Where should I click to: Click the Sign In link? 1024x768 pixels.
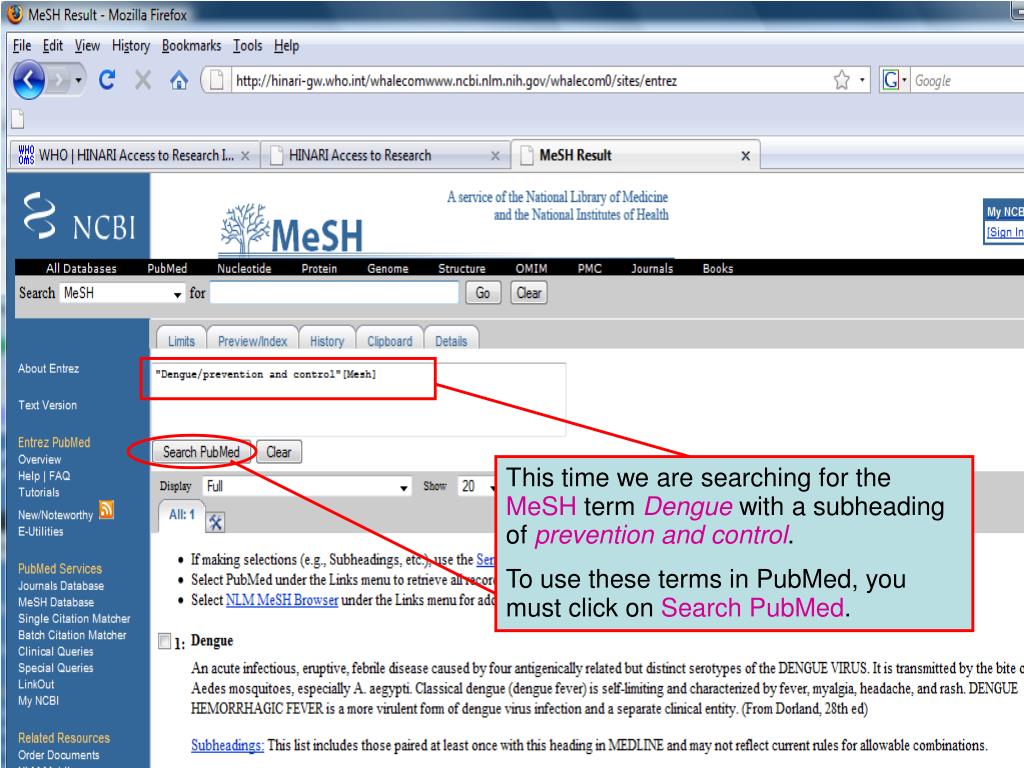(1005, 232)
